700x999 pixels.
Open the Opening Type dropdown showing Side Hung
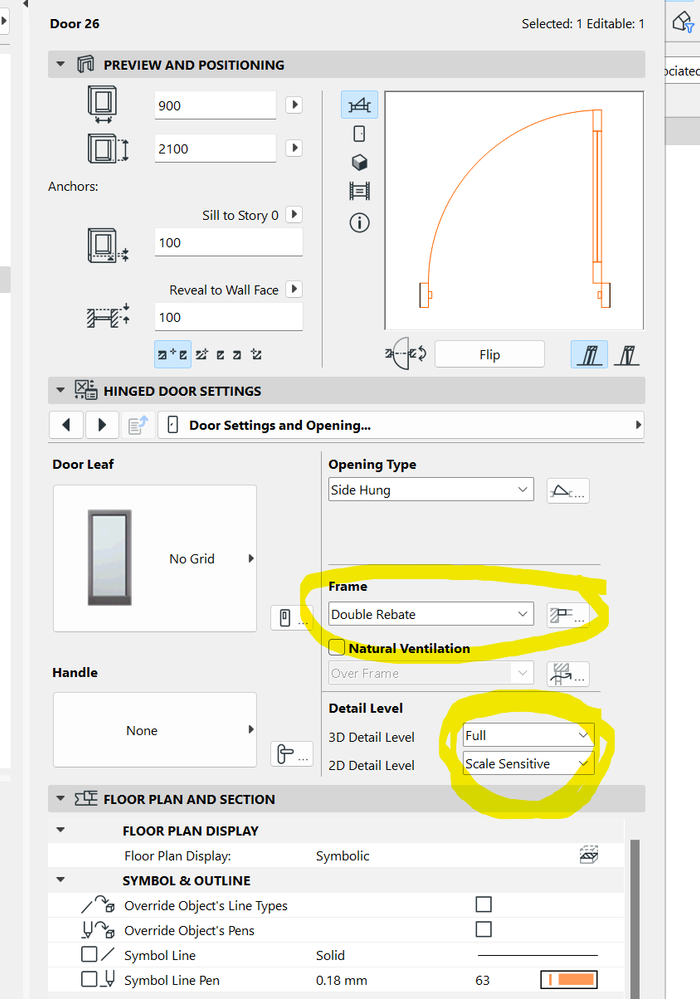pyautogui.click(x=431, y=489)
